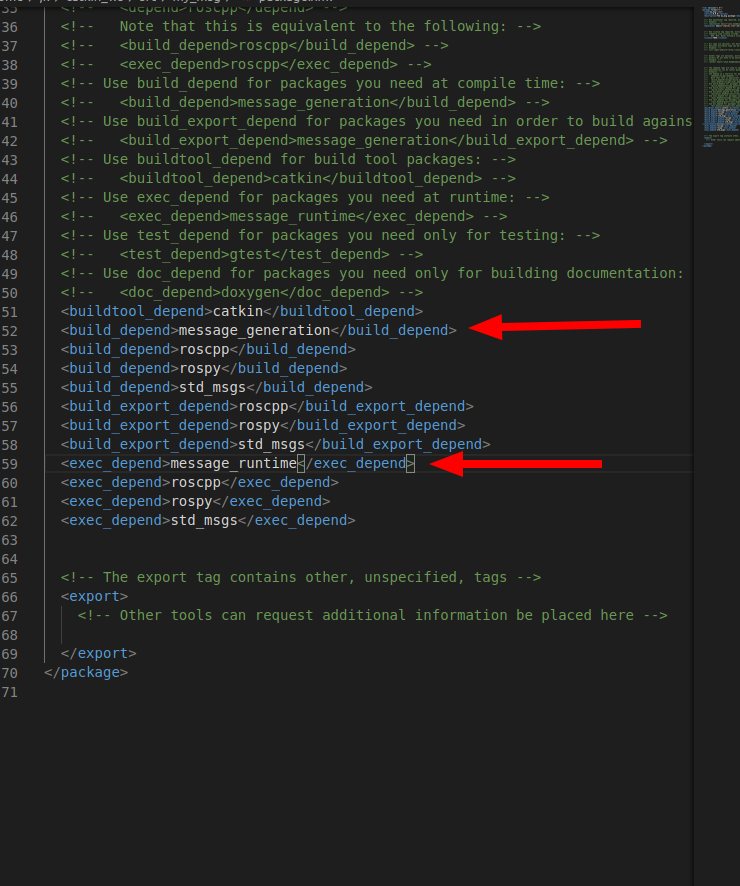Click line number 36 in the gutter

[x=10, y=27]
